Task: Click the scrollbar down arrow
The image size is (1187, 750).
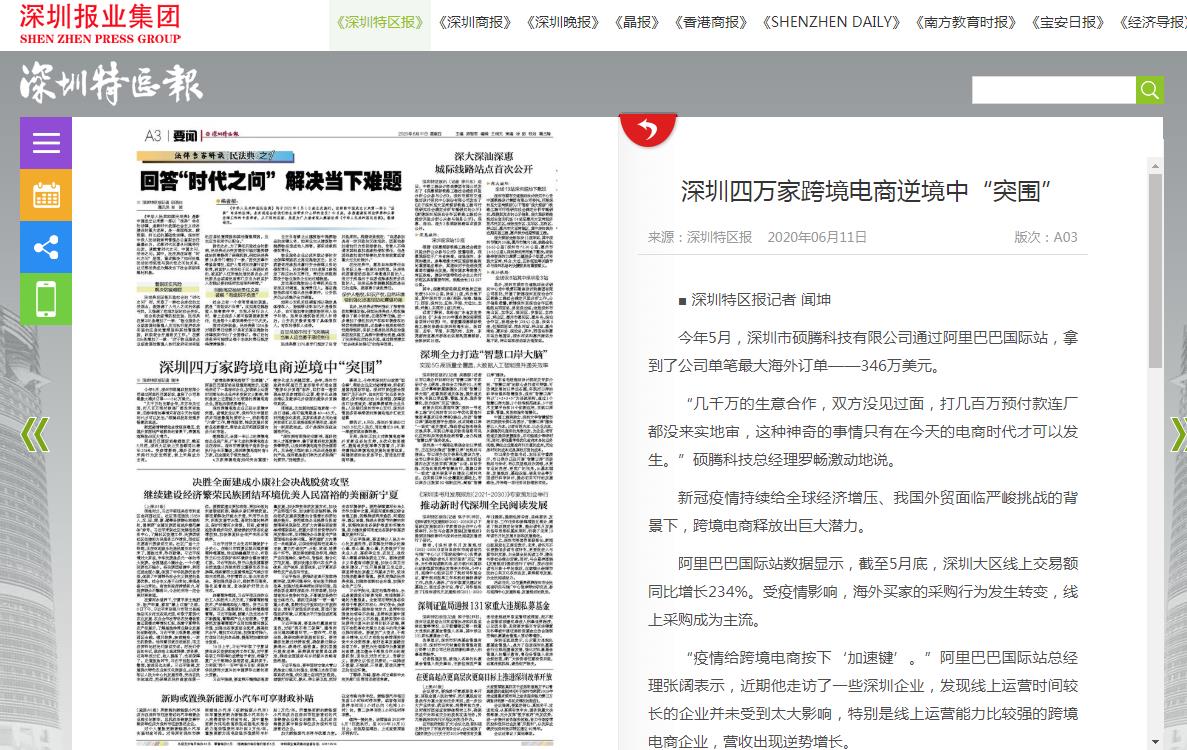Action: coord(1155,742)
